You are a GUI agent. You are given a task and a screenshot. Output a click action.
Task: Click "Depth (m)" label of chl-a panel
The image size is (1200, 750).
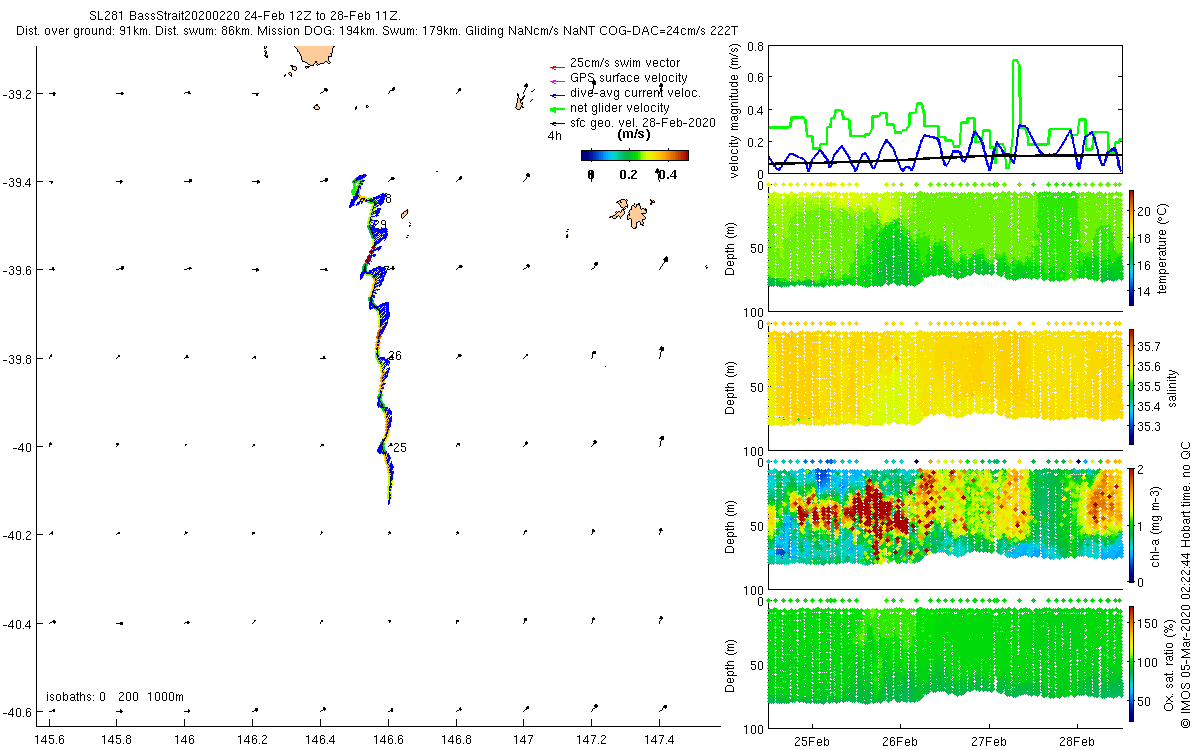731,525
